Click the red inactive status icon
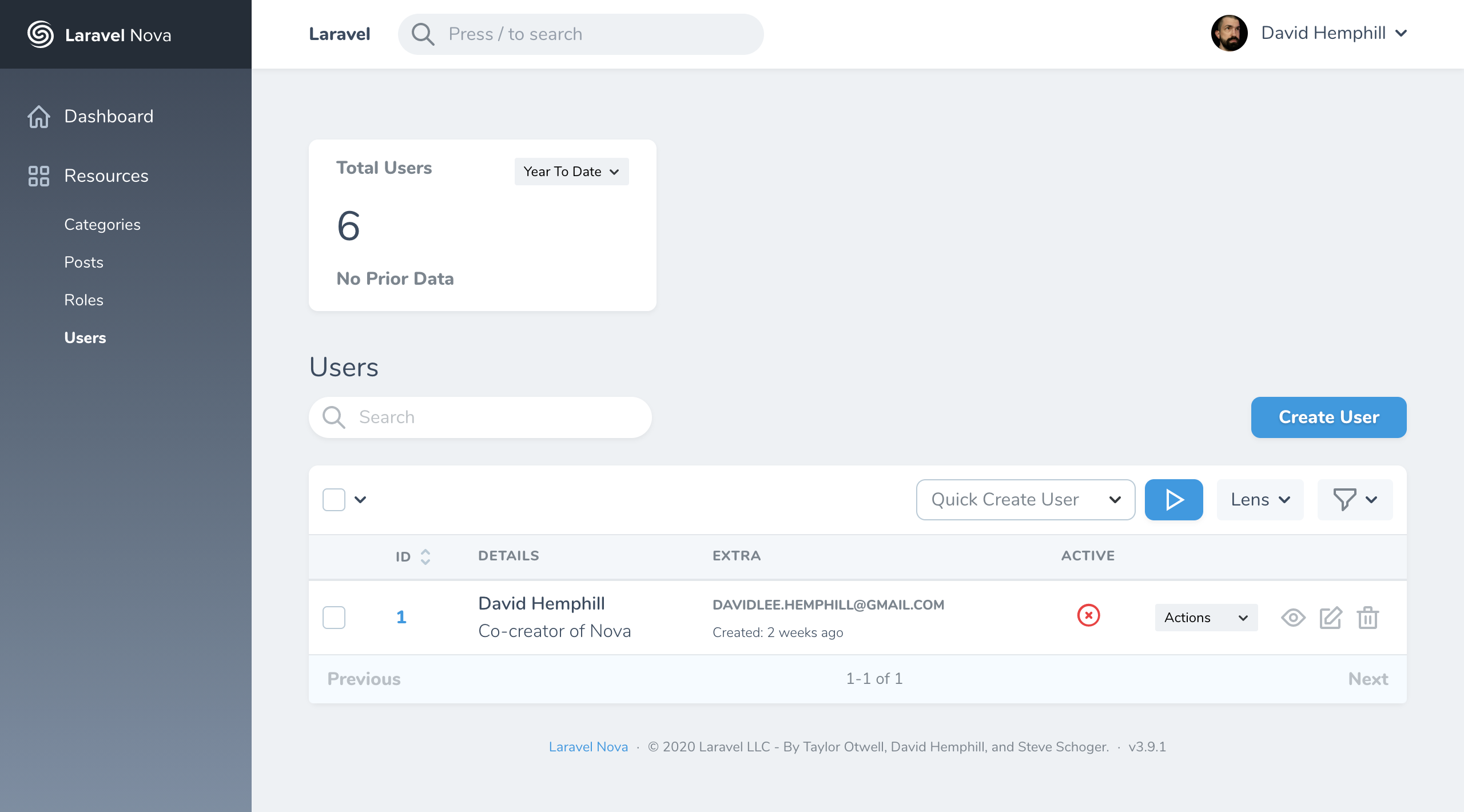The width and height of the screenshot is (1464, 812). pos(1089,615)
